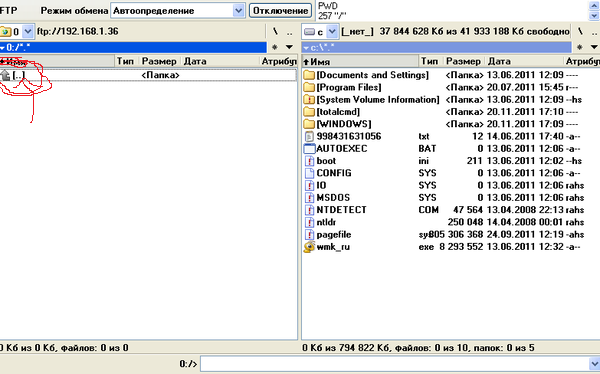Click the System Volume Information folder icon
This screenshot has height=374, width=600.
click(309, 100)
